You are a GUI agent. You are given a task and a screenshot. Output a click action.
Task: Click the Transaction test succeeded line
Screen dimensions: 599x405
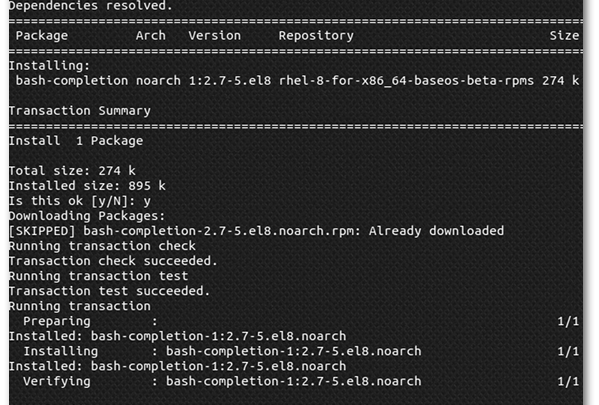click(110, 291)
